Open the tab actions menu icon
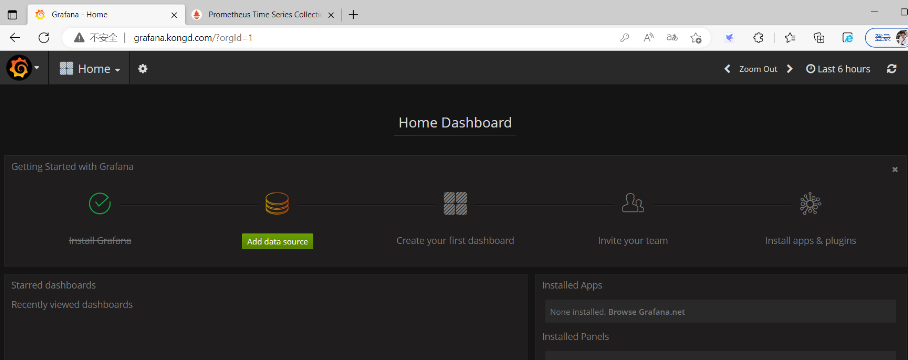The image size is (908, 360). [12, 14]
